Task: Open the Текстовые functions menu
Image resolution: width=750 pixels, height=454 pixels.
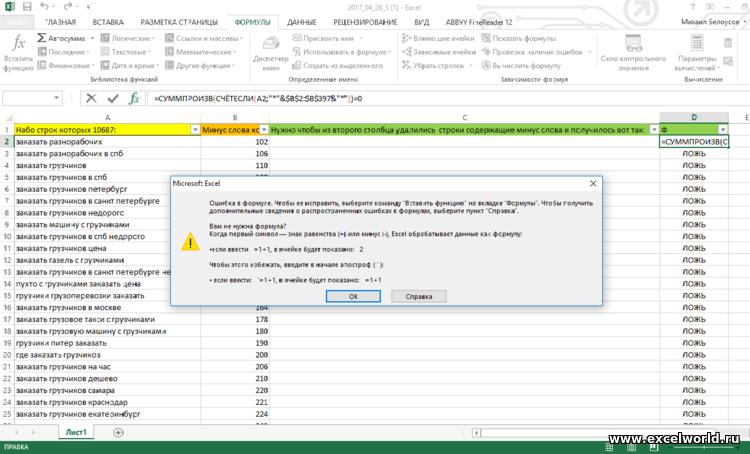Action: [x=126, y=52]
